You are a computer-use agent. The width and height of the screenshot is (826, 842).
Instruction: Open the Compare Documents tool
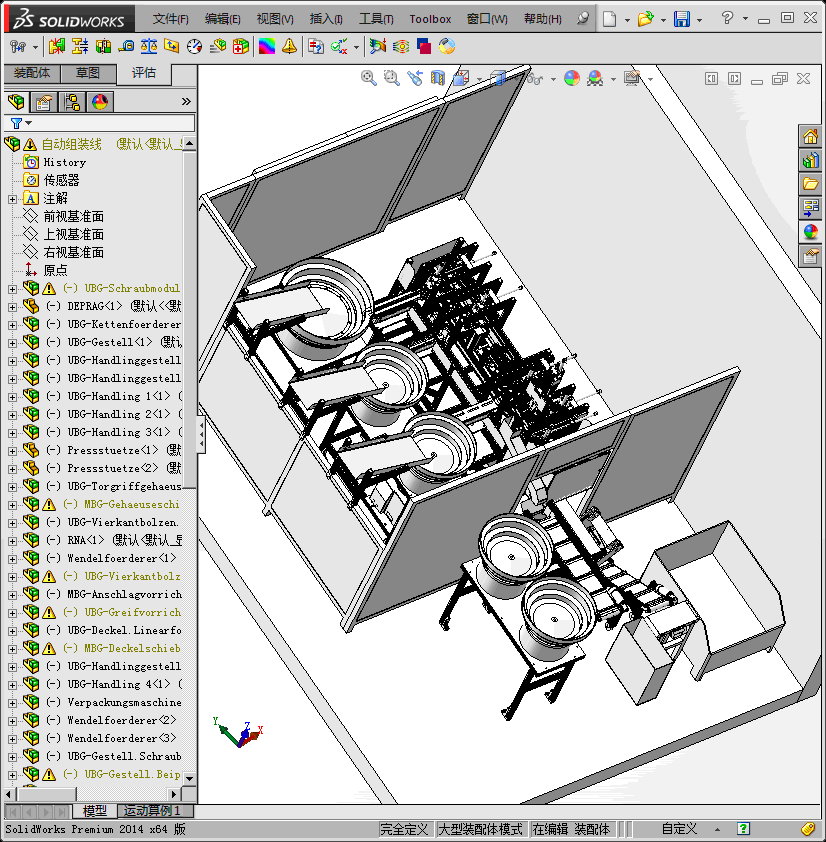coord(316,47)
